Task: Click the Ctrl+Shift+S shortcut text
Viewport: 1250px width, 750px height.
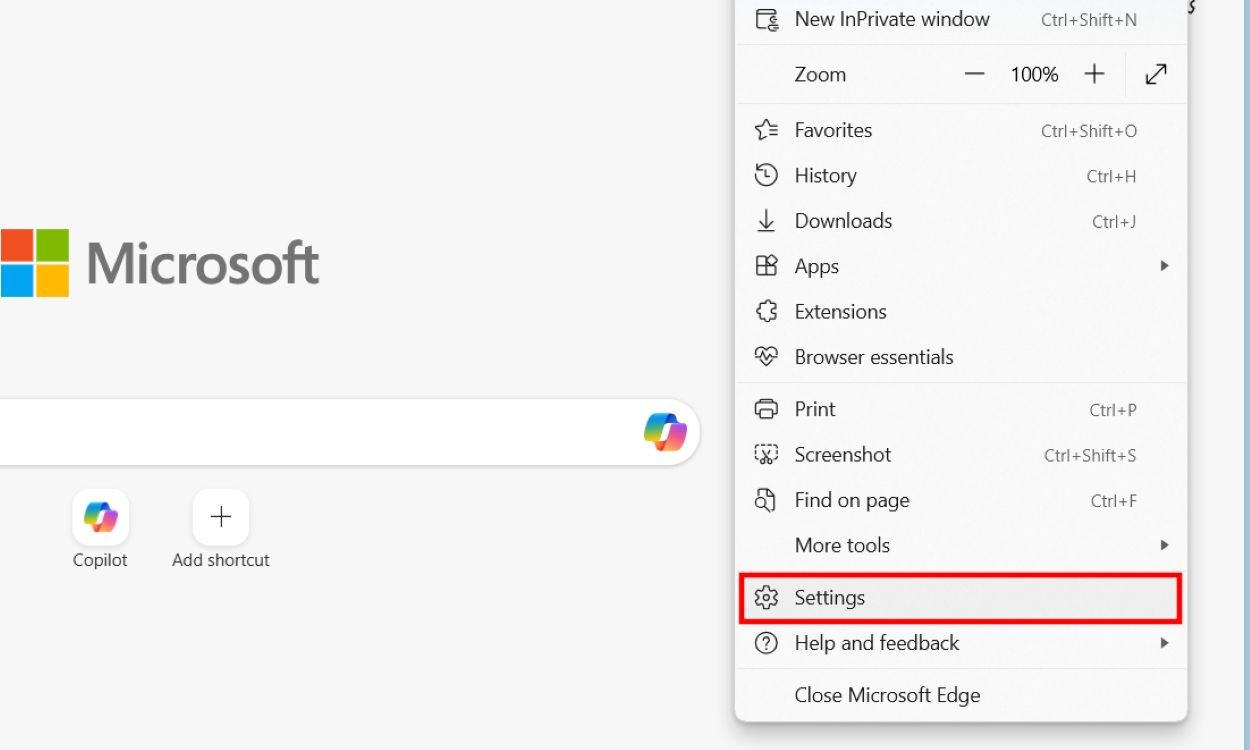Action: pos(1090,456)
